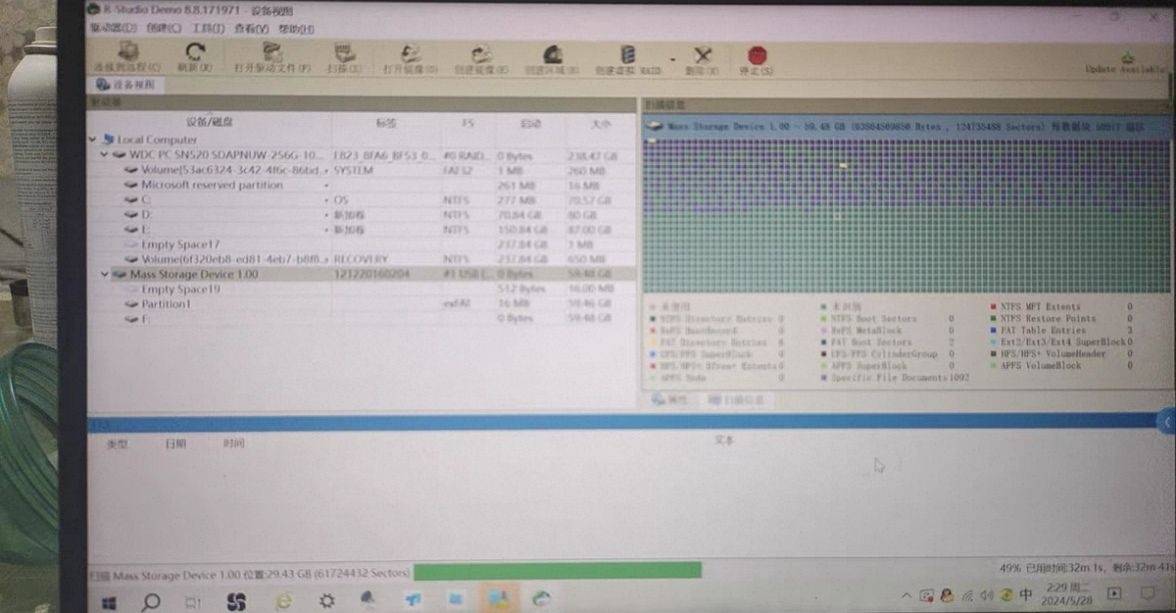Click the Properties tab below scan legend
This screenshot has height=613, width=1176.
click(x=670, y=400)
